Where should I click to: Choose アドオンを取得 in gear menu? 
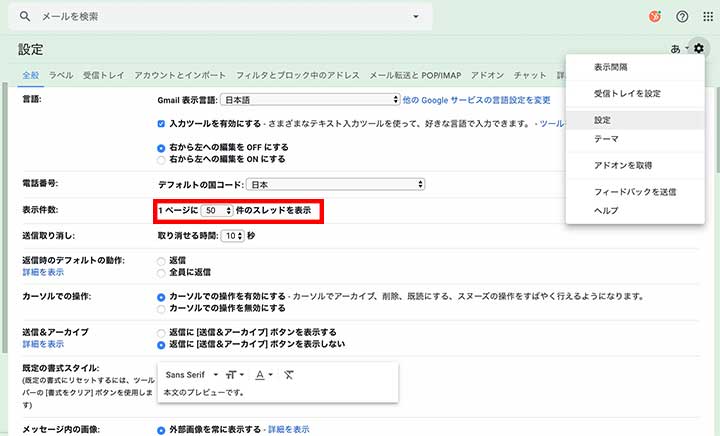[635, 165]
